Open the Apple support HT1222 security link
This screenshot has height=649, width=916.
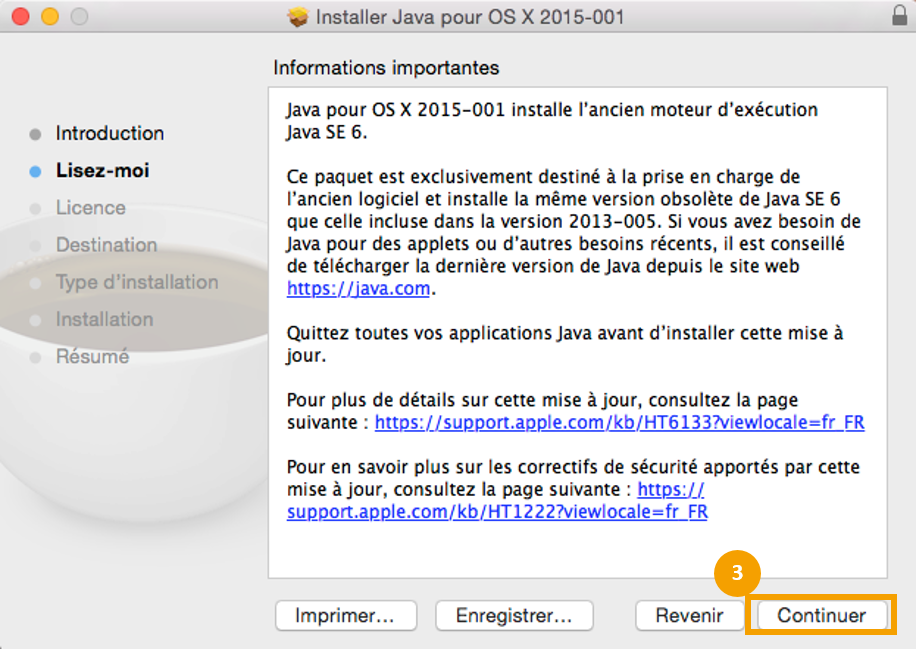click(497, 512)
